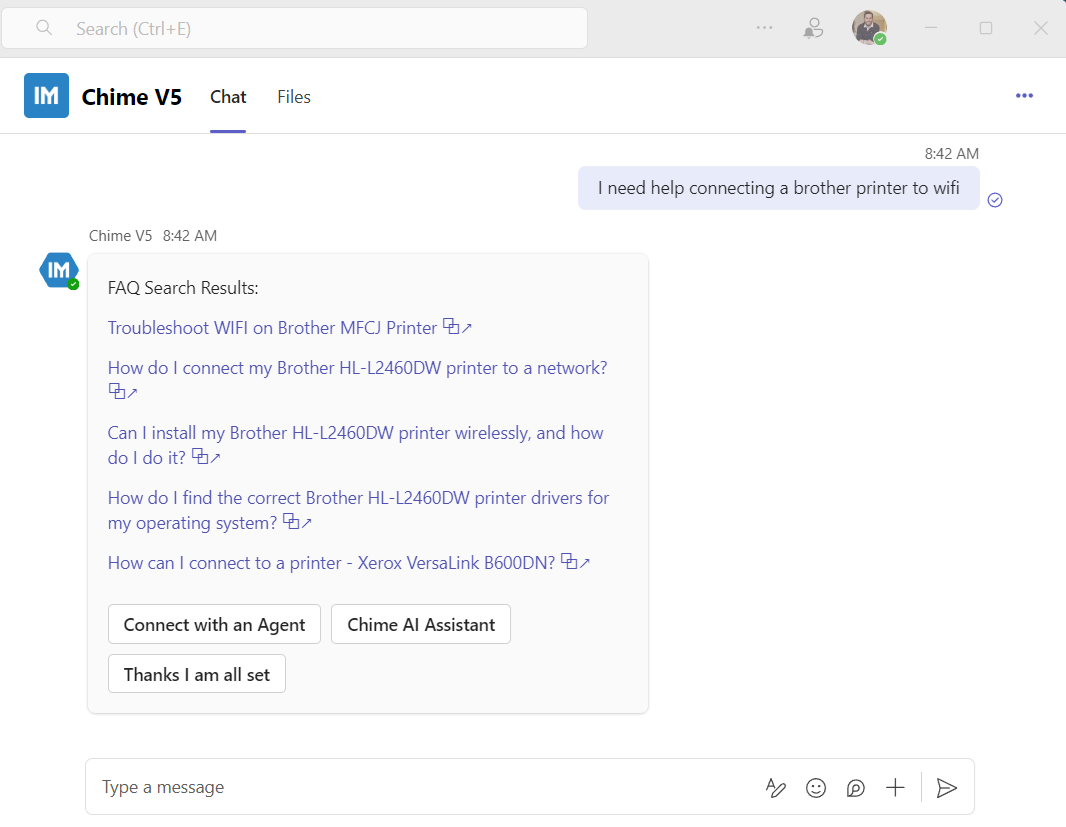Click the Chime V5 IM app logo in the header
The width and height of the screenshot is (1066, 827).
pos(46,95)
